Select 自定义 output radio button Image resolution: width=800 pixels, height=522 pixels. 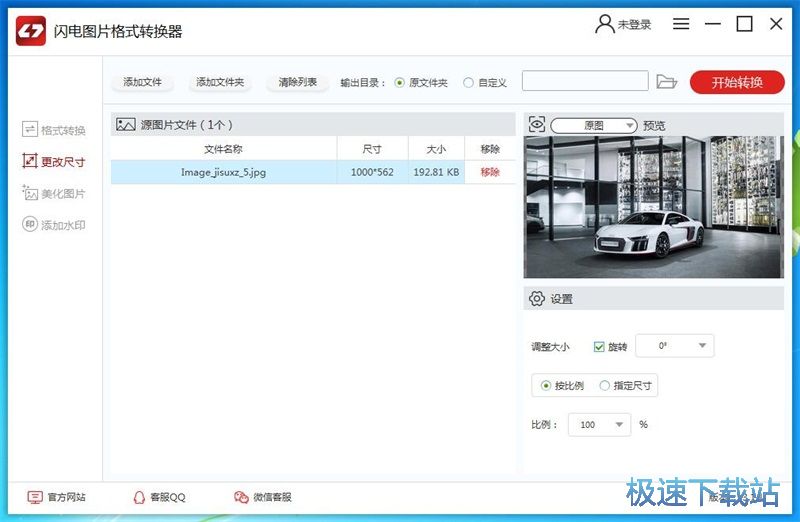[x=468, y=83]
